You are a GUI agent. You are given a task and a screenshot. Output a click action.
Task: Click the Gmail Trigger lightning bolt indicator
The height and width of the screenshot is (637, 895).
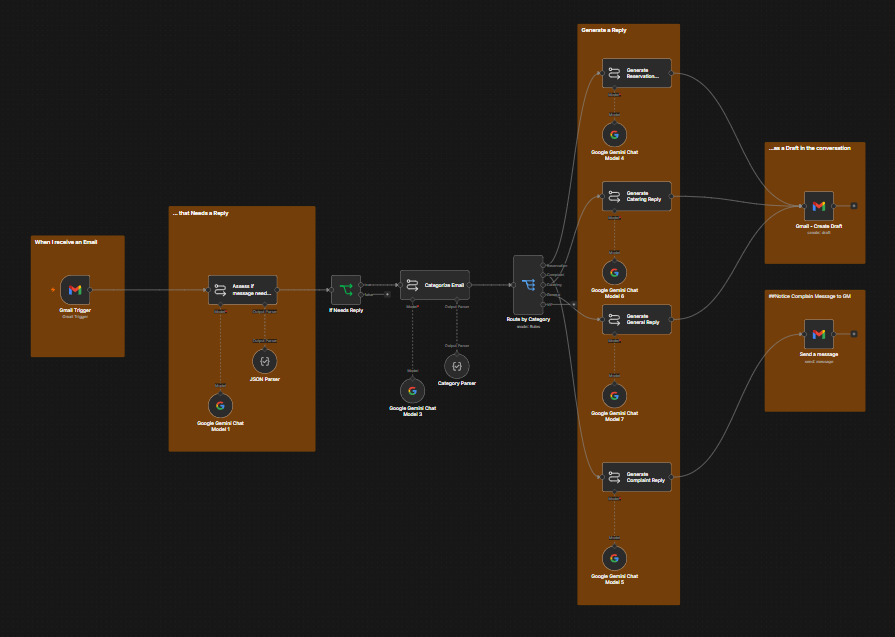point(53,290)
